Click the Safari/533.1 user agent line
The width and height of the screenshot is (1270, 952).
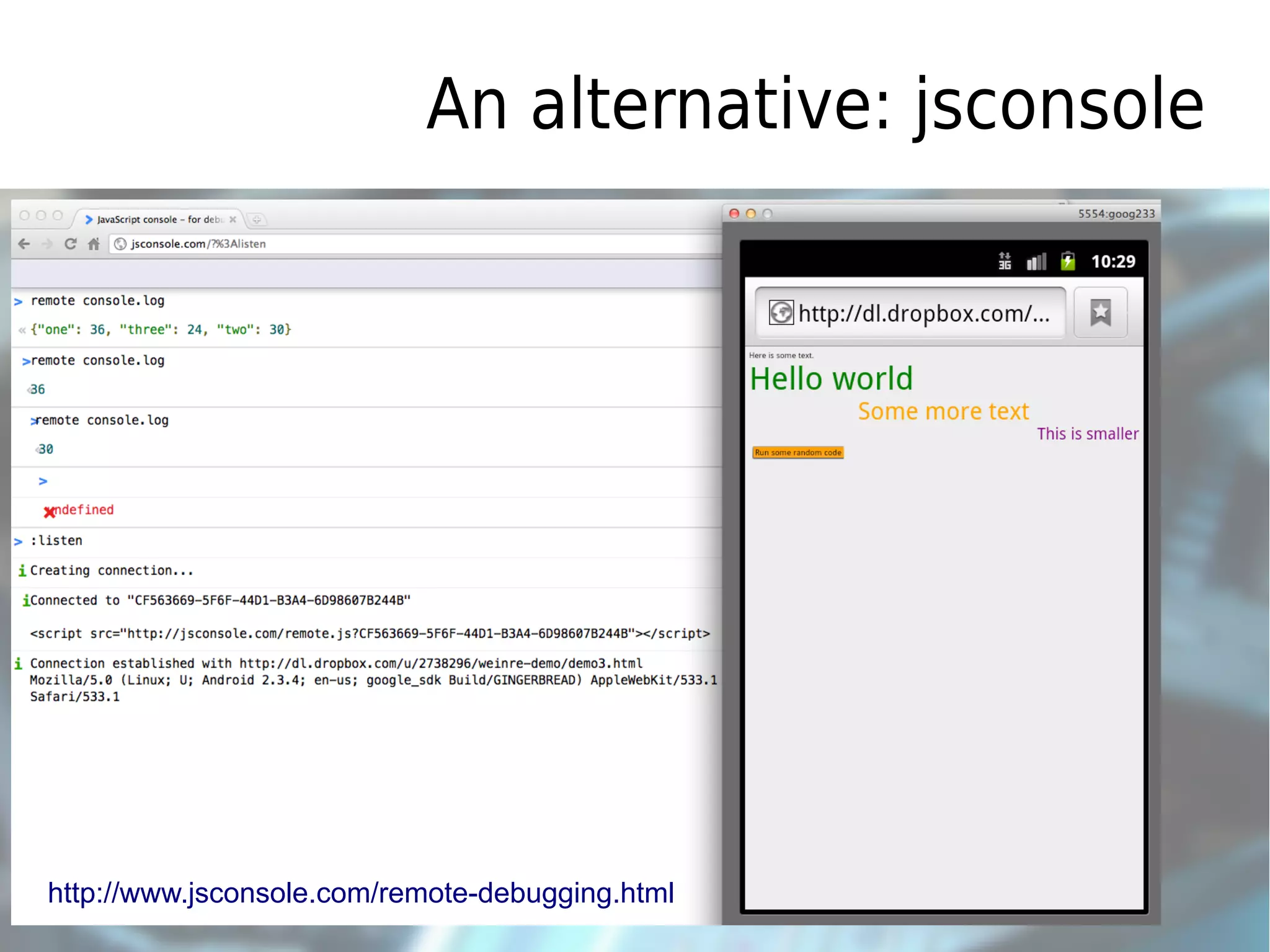pyautogui.click(x=74, y=697)
